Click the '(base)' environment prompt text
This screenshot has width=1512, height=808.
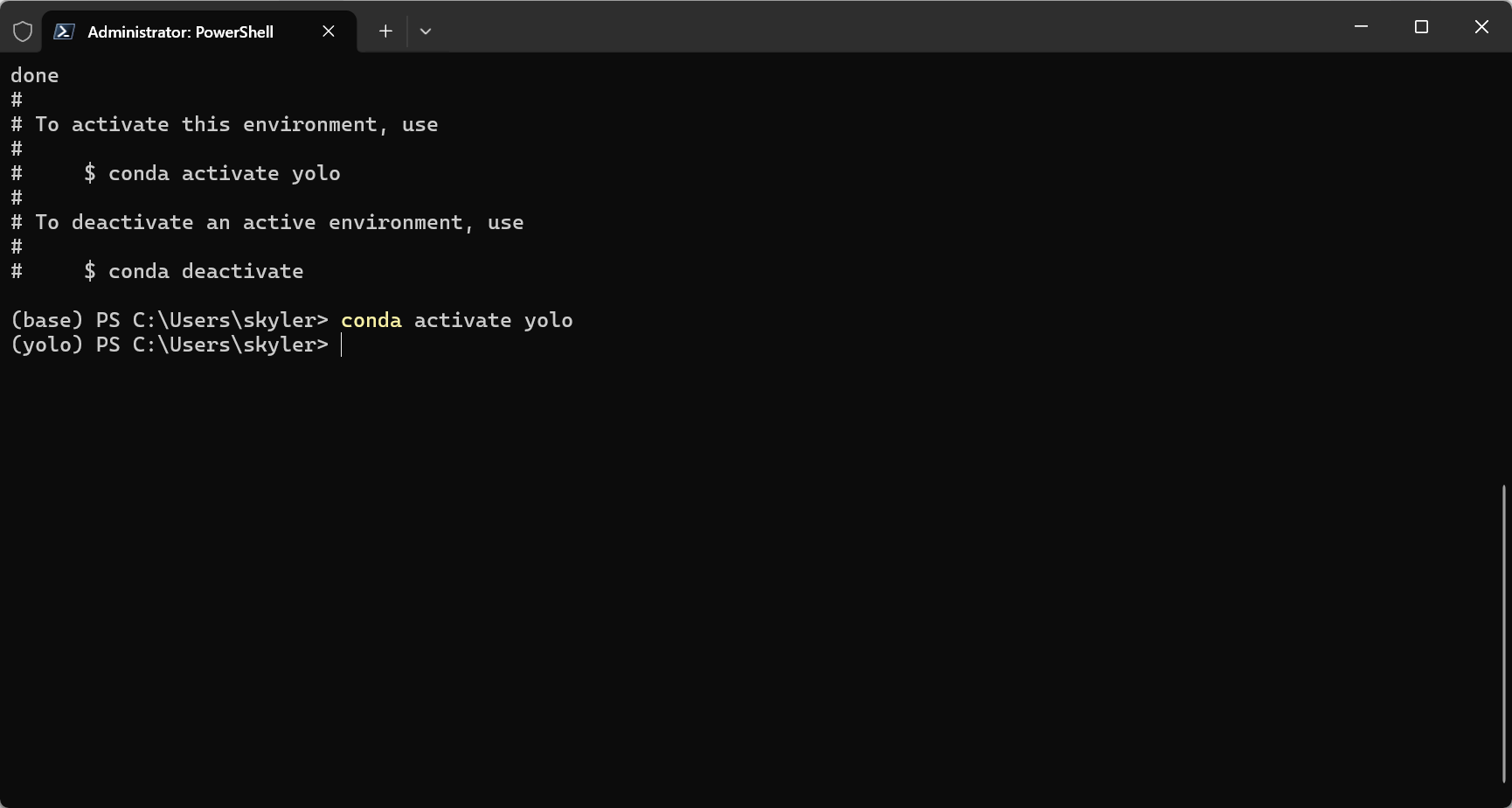(46, 321)
